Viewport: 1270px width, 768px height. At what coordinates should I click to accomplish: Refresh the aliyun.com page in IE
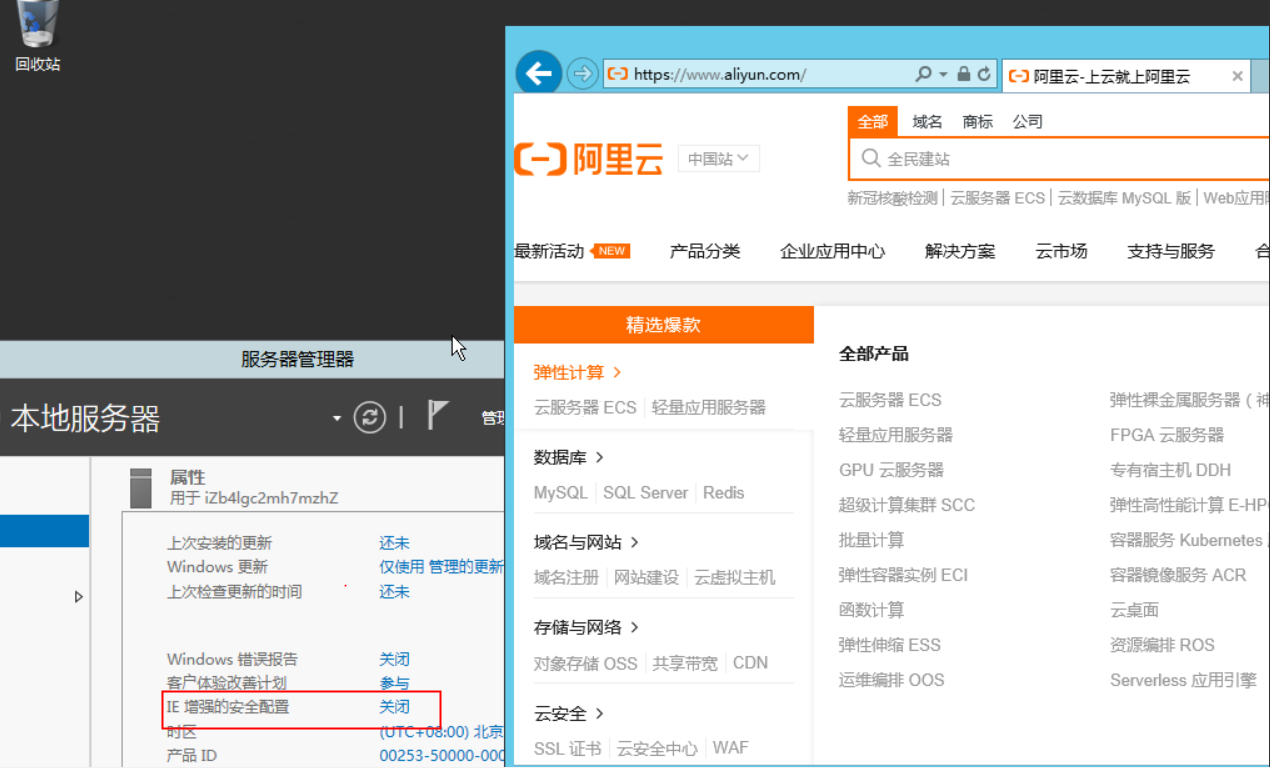984,74
